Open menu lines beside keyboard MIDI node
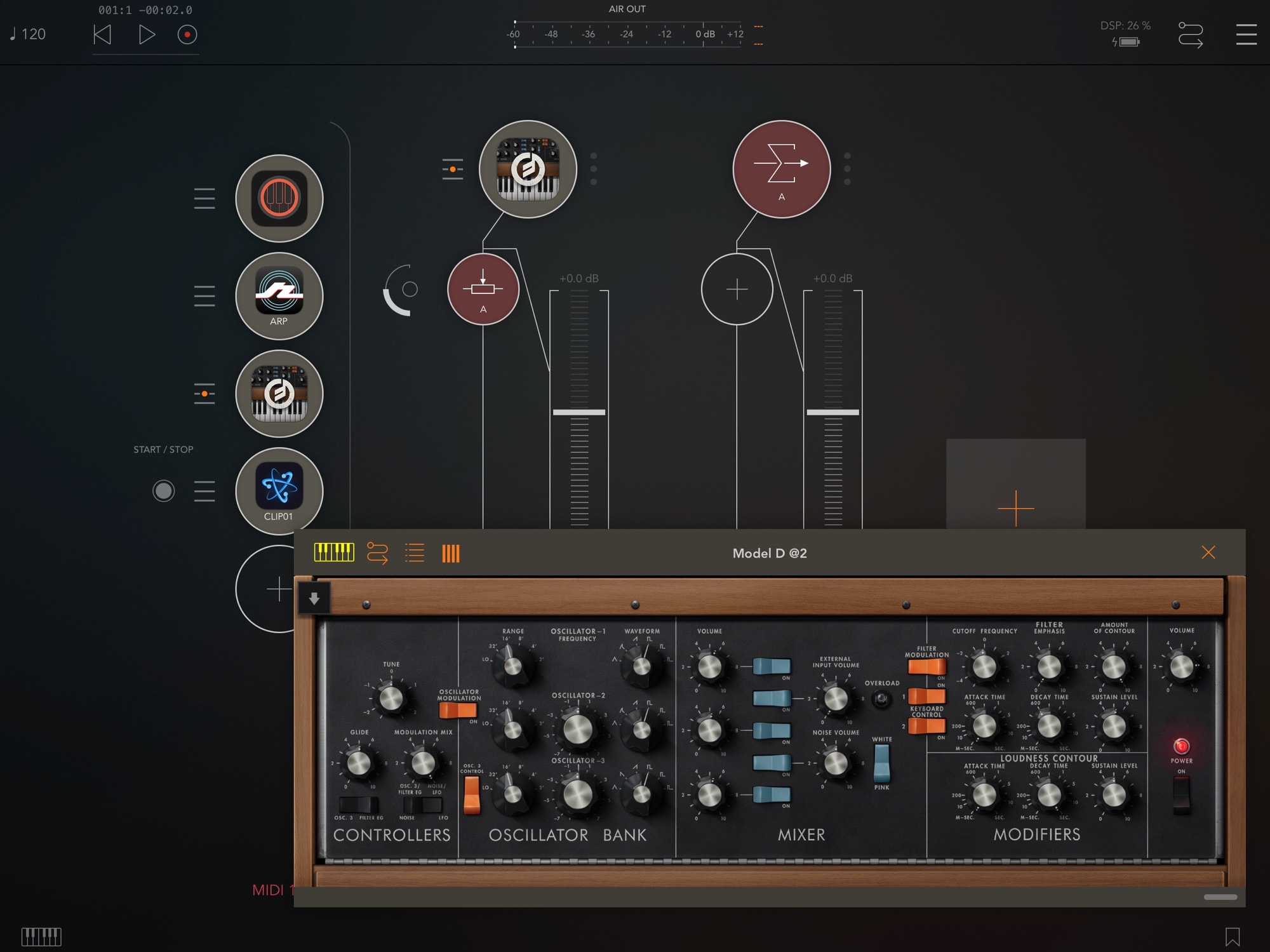The height and width of the screenshot is (952, 1270). coord(204,199)
